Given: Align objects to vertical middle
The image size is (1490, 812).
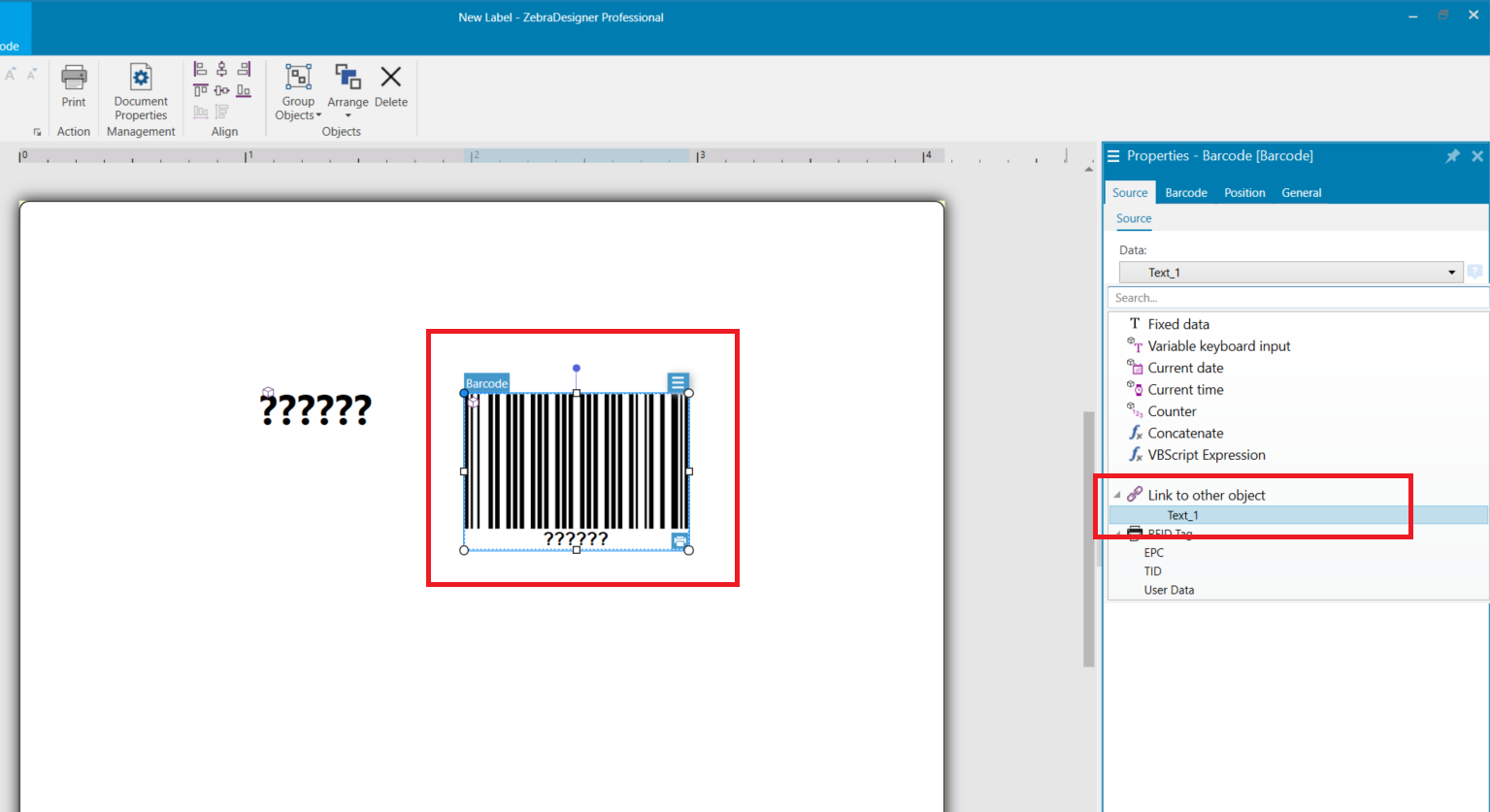Looking at the screenshot, I should point(222,91).
